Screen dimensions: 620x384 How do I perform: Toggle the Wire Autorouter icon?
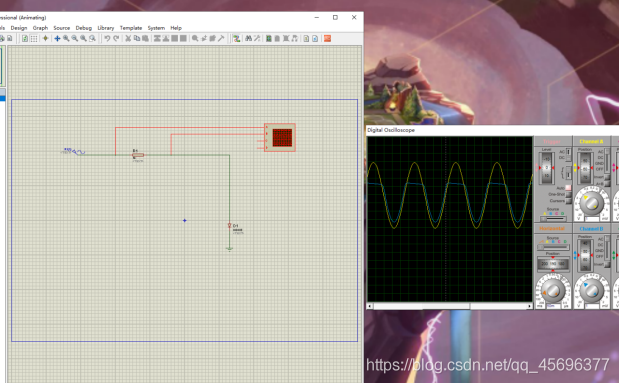click(236, 38)
